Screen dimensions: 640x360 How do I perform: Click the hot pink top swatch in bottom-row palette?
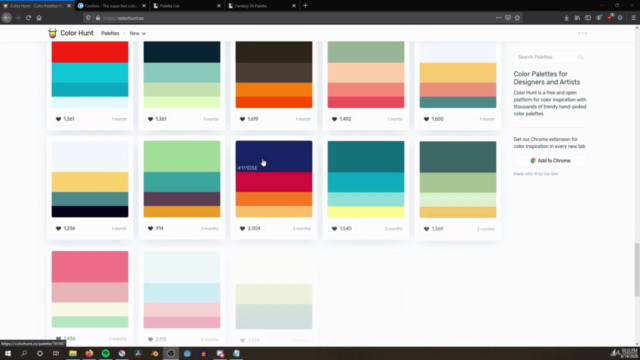[x=90, y=267]
